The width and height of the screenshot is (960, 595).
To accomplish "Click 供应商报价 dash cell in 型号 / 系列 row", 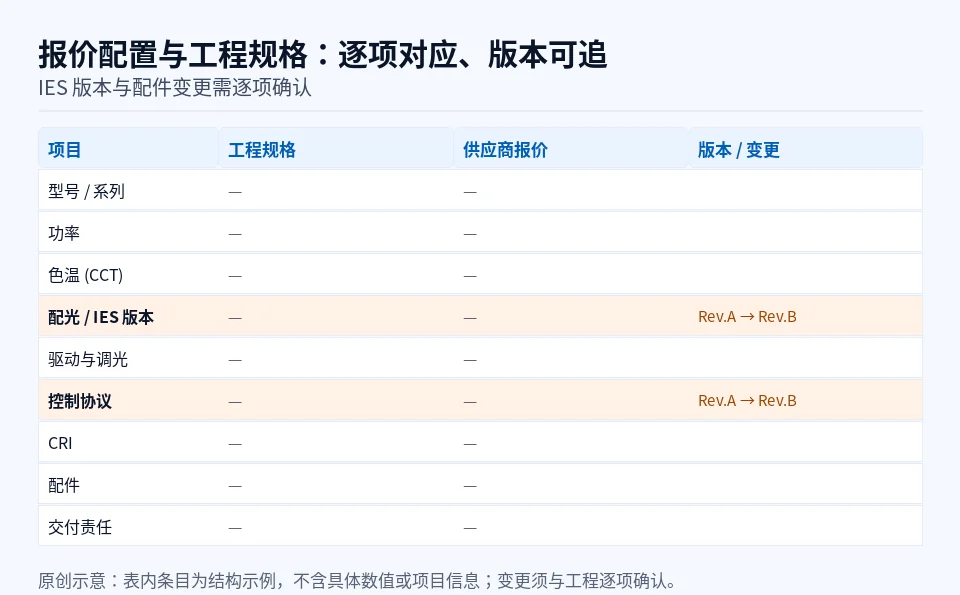I will [x=470, y=192].
